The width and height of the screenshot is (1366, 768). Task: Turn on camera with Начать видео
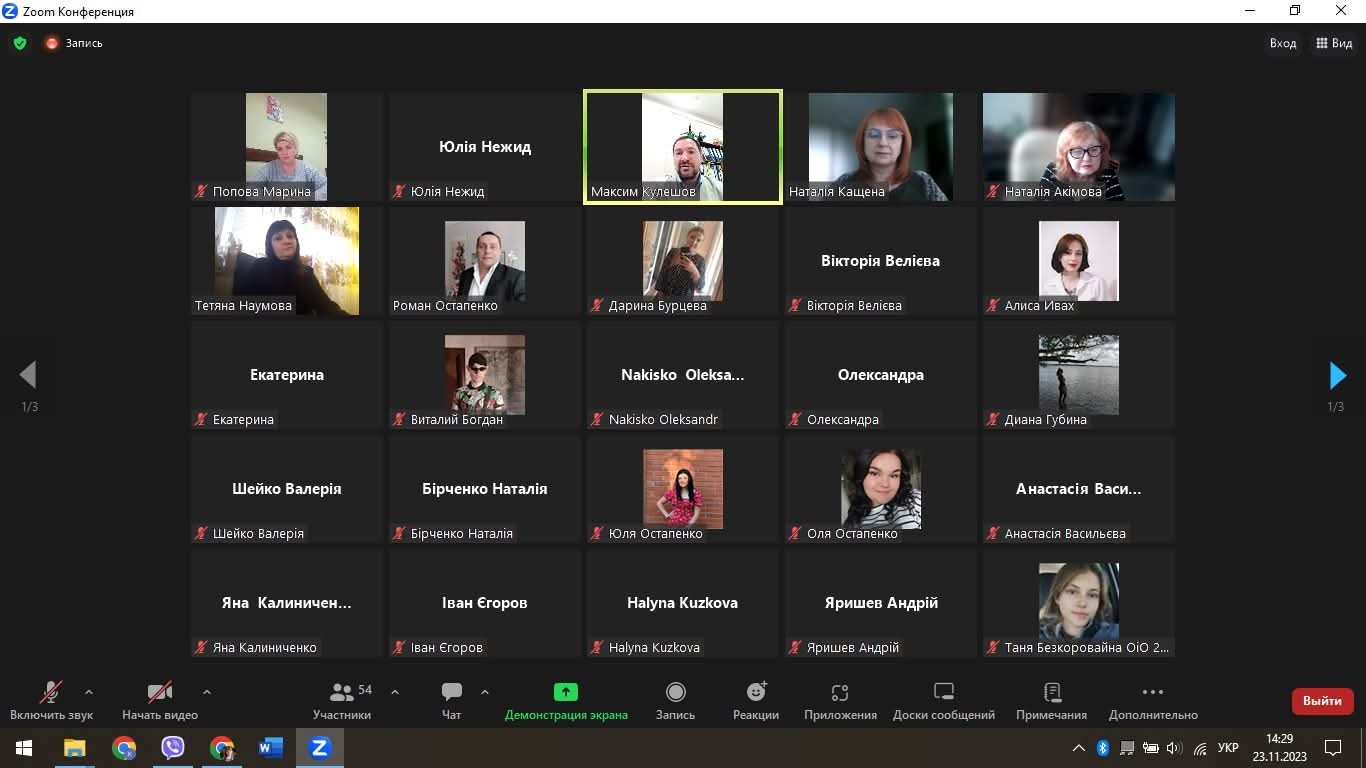[160, 699]
